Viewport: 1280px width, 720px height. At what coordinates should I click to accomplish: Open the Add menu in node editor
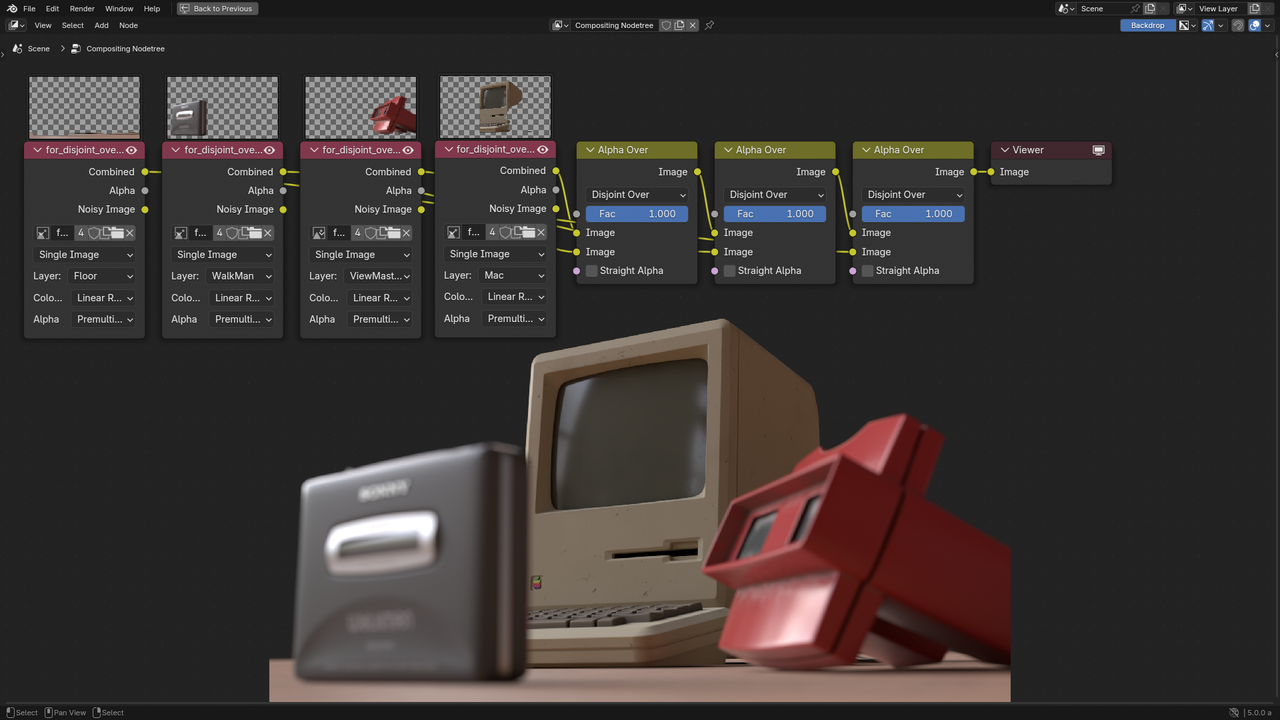(102, 25)
